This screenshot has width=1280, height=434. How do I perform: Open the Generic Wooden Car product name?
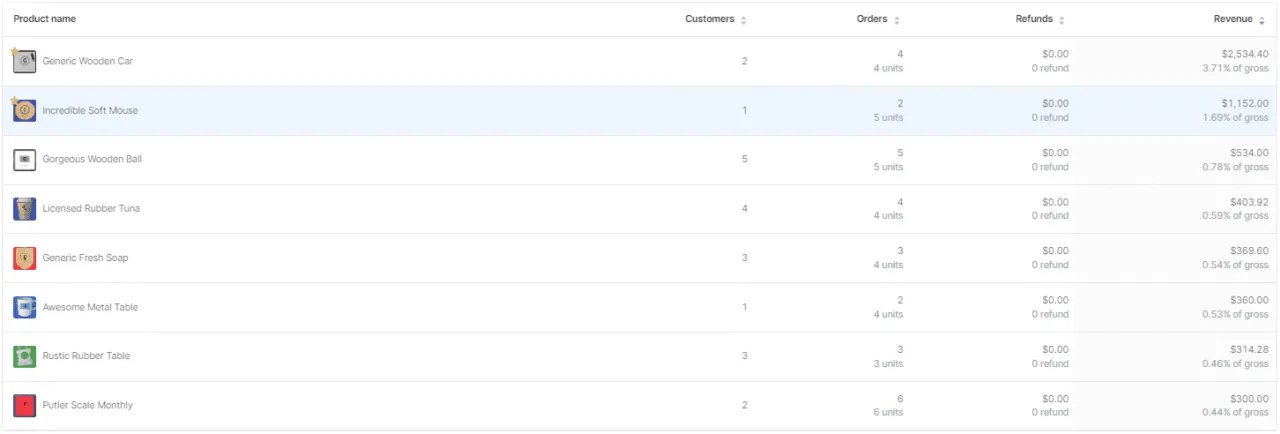tap(88, 61)
